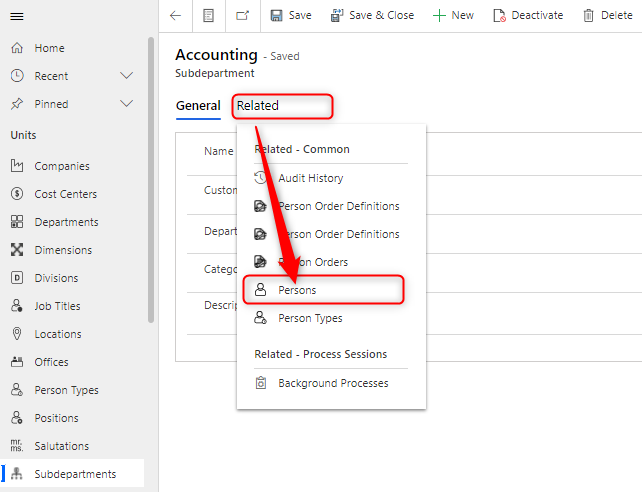
Task: Click the New button
Action: click(453, 16)
